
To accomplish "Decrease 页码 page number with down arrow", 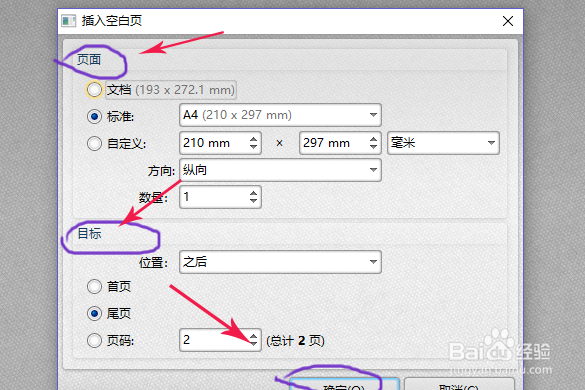I will (253, 344).
